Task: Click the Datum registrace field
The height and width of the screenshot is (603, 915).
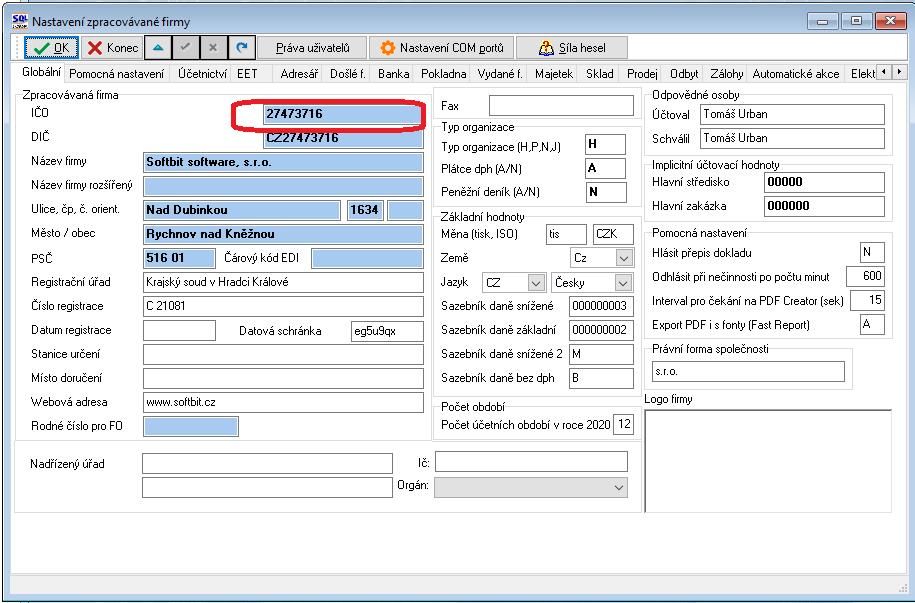Action: tap(179, 330)
